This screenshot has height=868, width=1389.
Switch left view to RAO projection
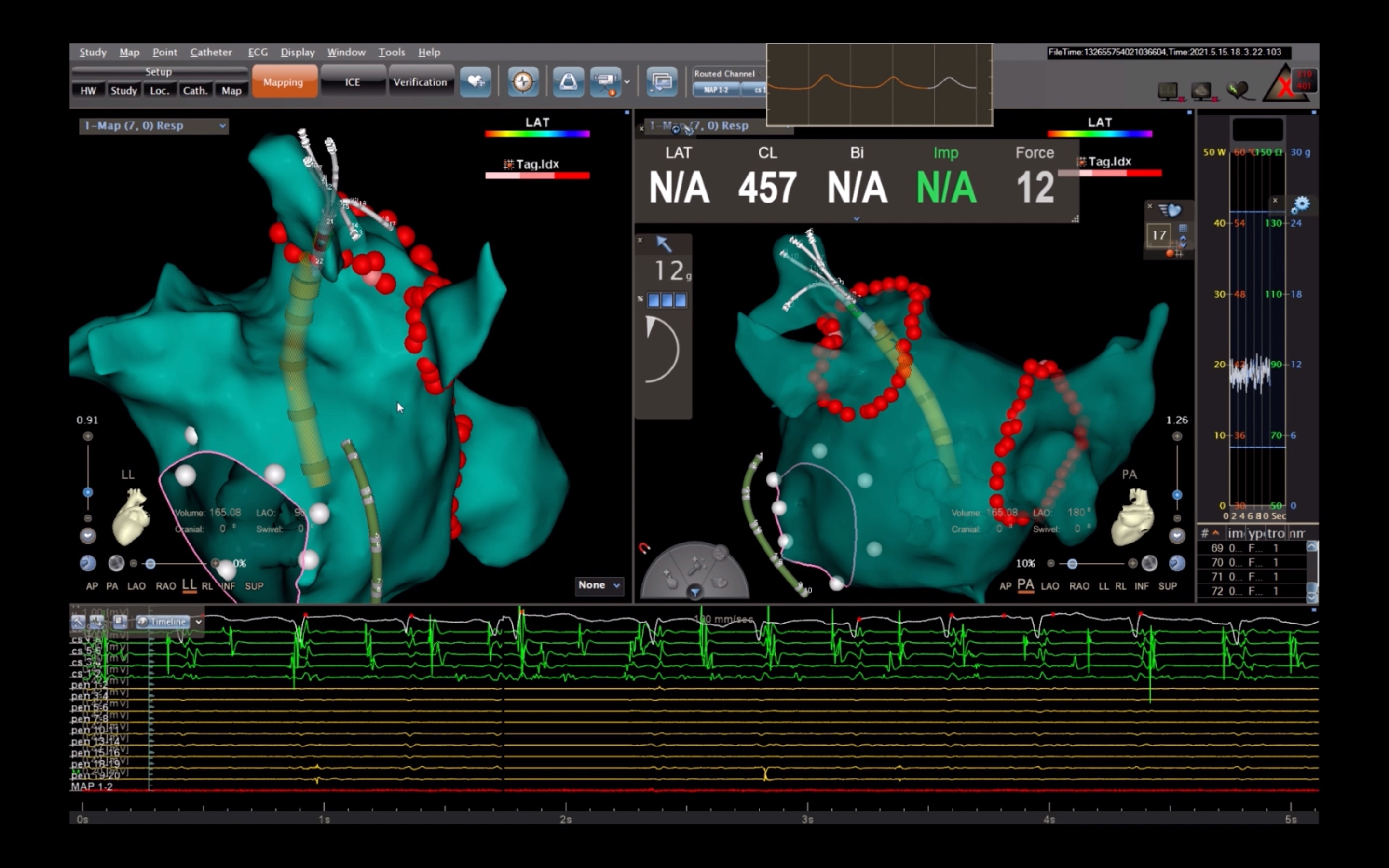tap(165, 586)
